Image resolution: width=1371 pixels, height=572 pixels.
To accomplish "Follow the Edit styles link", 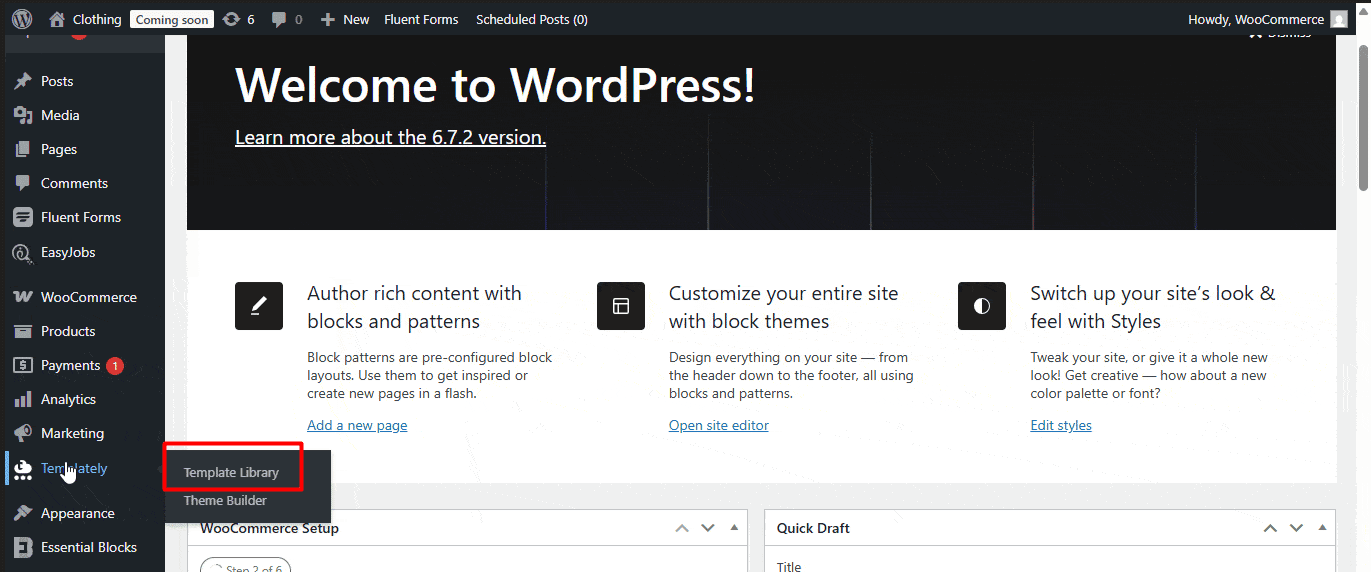I will tap(1061, 425).
